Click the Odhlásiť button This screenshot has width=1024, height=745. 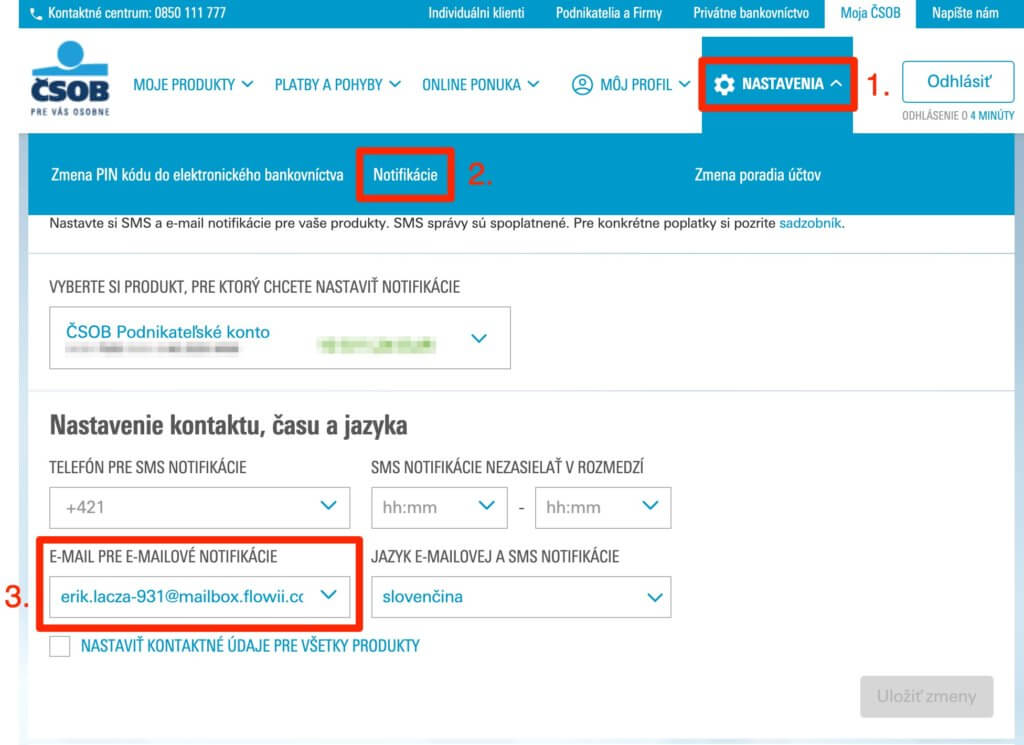958,82
